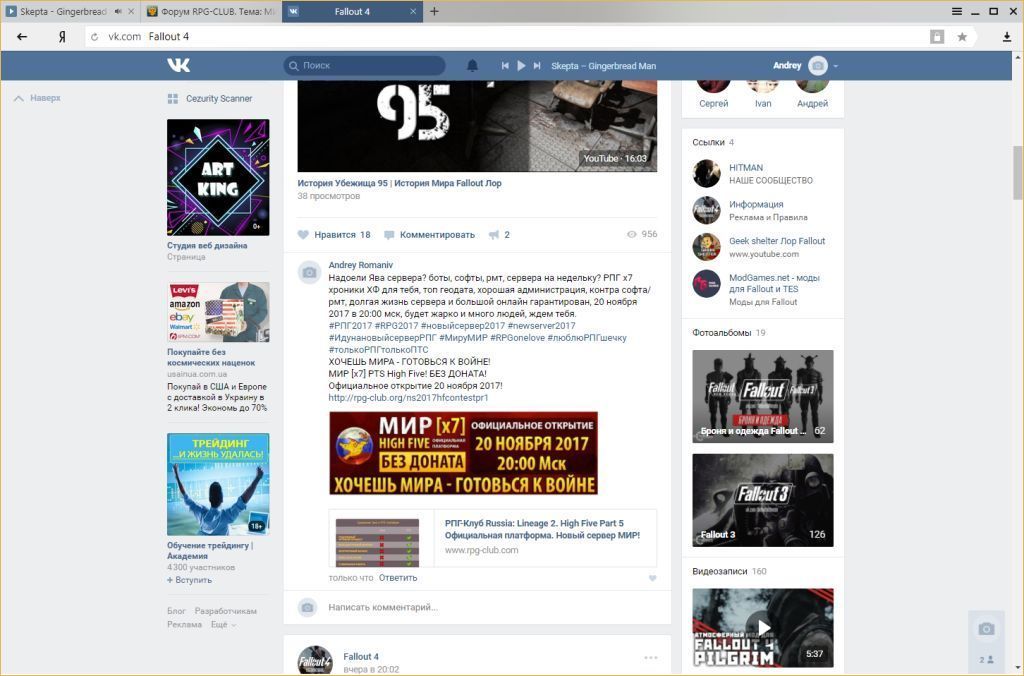Image resolution: width=1024 pixels, height=676 pixels.
Task: Open История Убежища 95 video title
Action: [400, 183]
